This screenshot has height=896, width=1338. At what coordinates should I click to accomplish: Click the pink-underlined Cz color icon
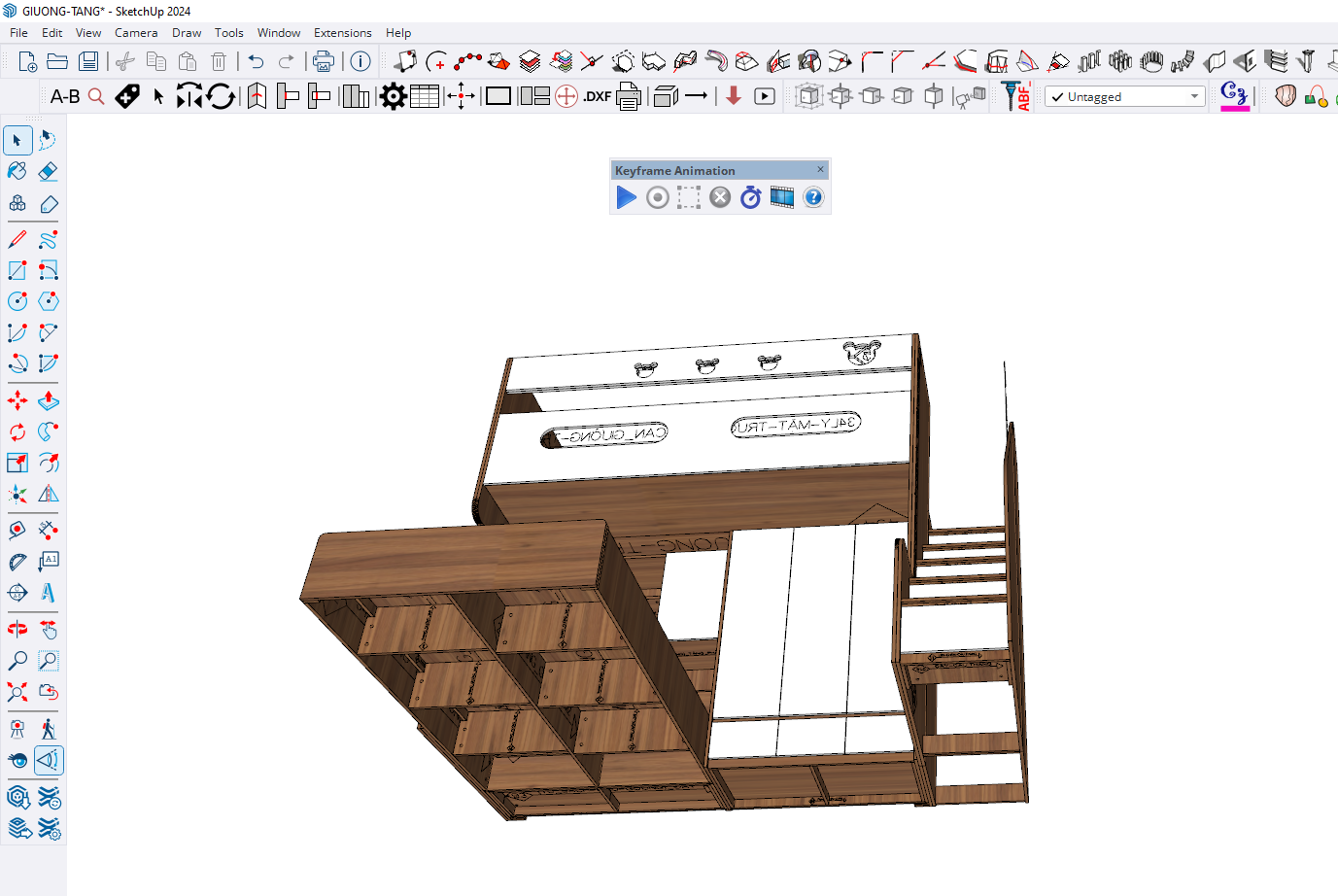click(x=1234, y=95)
